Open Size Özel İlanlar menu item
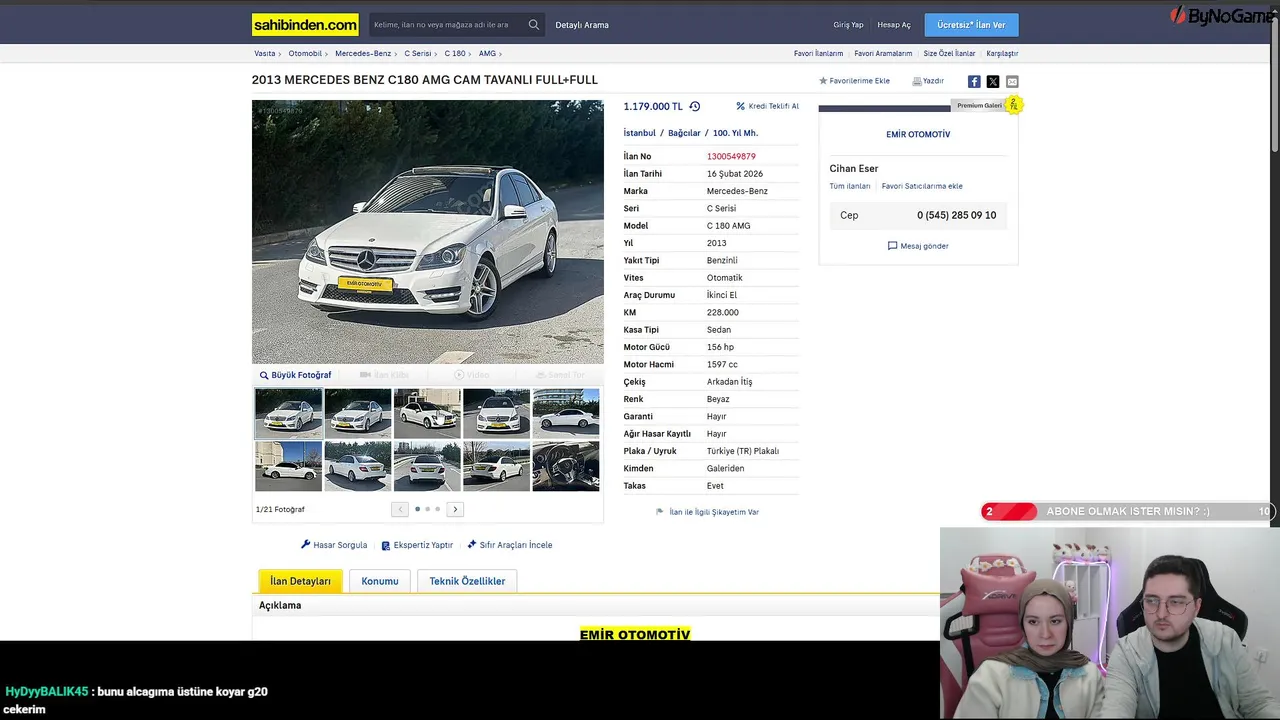 pyautogui.click(x=949, y=54)
